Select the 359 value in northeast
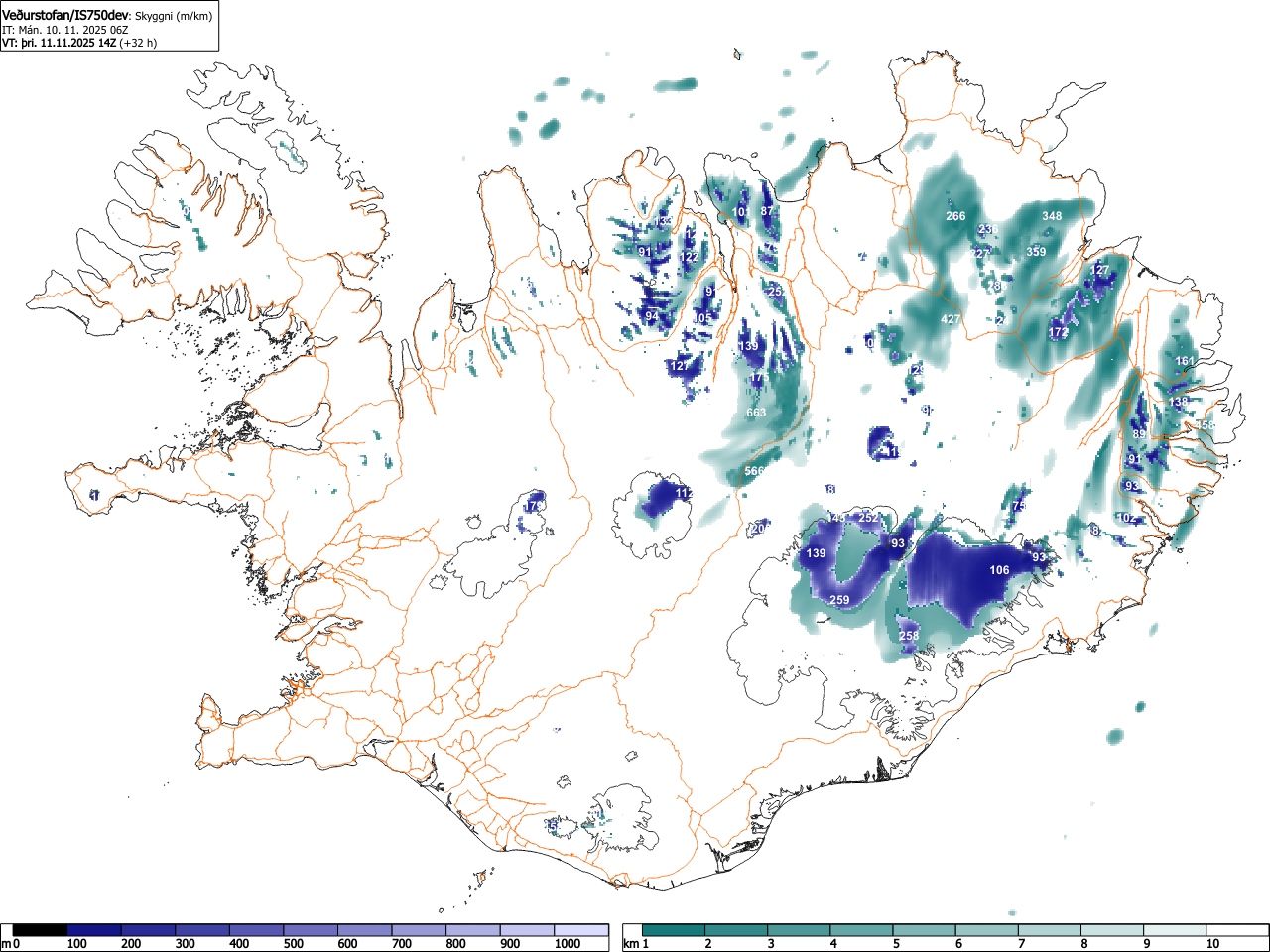 point(1036,252)
